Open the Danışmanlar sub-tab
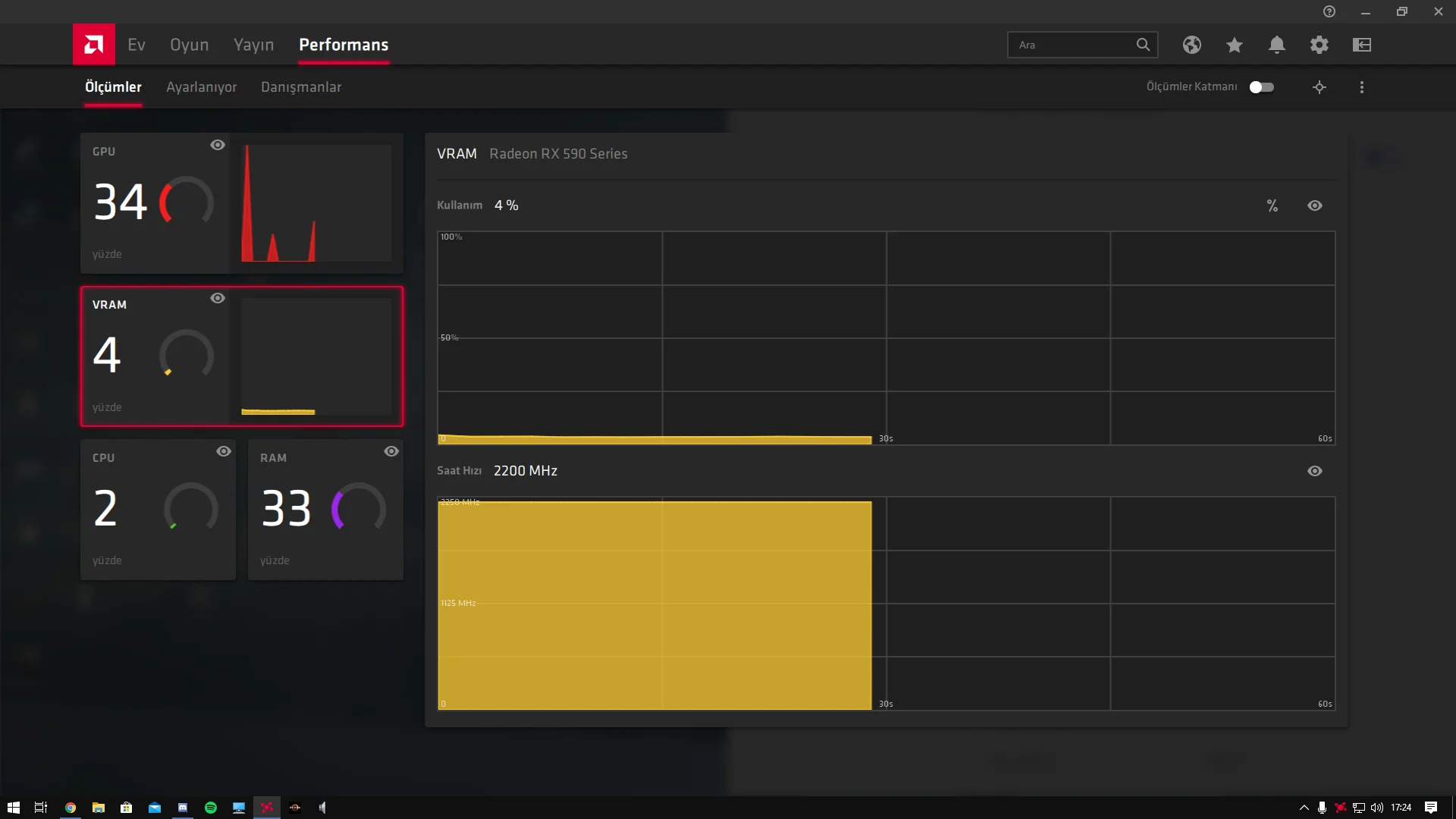The height and width of the screenshot is (819, 1456). click(300, 87)
